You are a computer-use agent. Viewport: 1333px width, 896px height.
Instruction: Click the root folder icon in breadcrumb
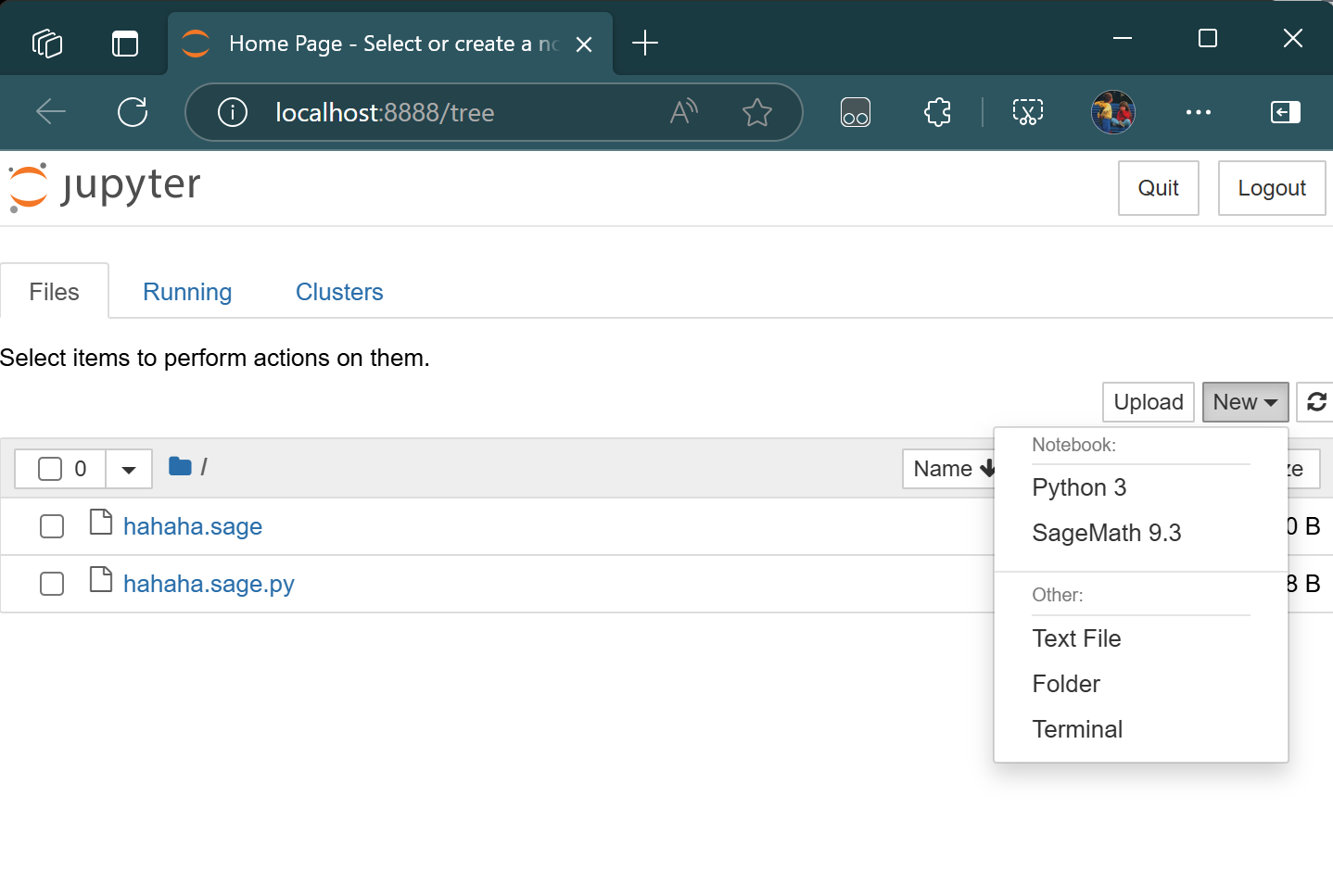[180, 466]
